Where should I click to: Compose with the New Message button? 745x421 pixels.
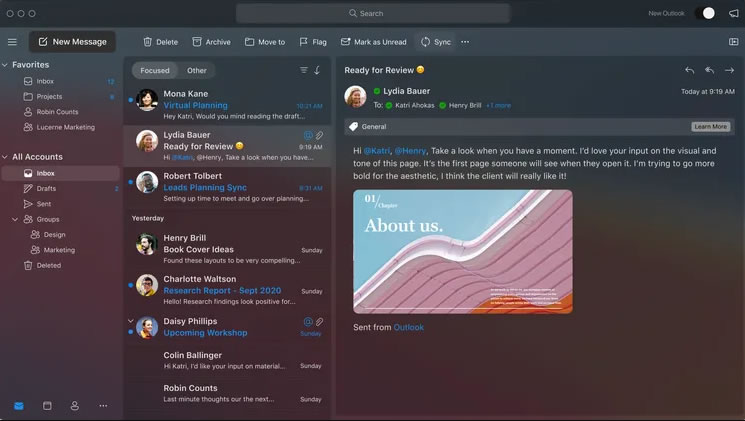[x=72, y=42]
